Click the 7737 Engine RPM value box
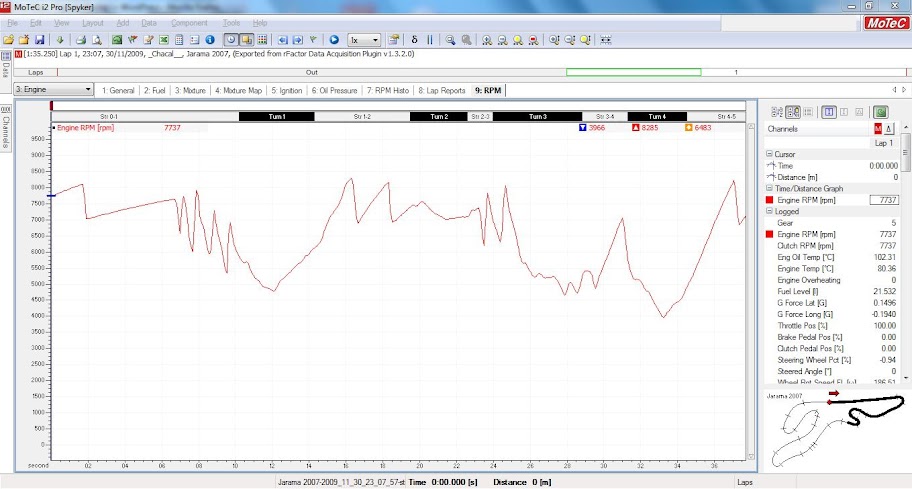The height and width of the screenshot is (489, 912). pyautogui.click(x=884, y=200)
